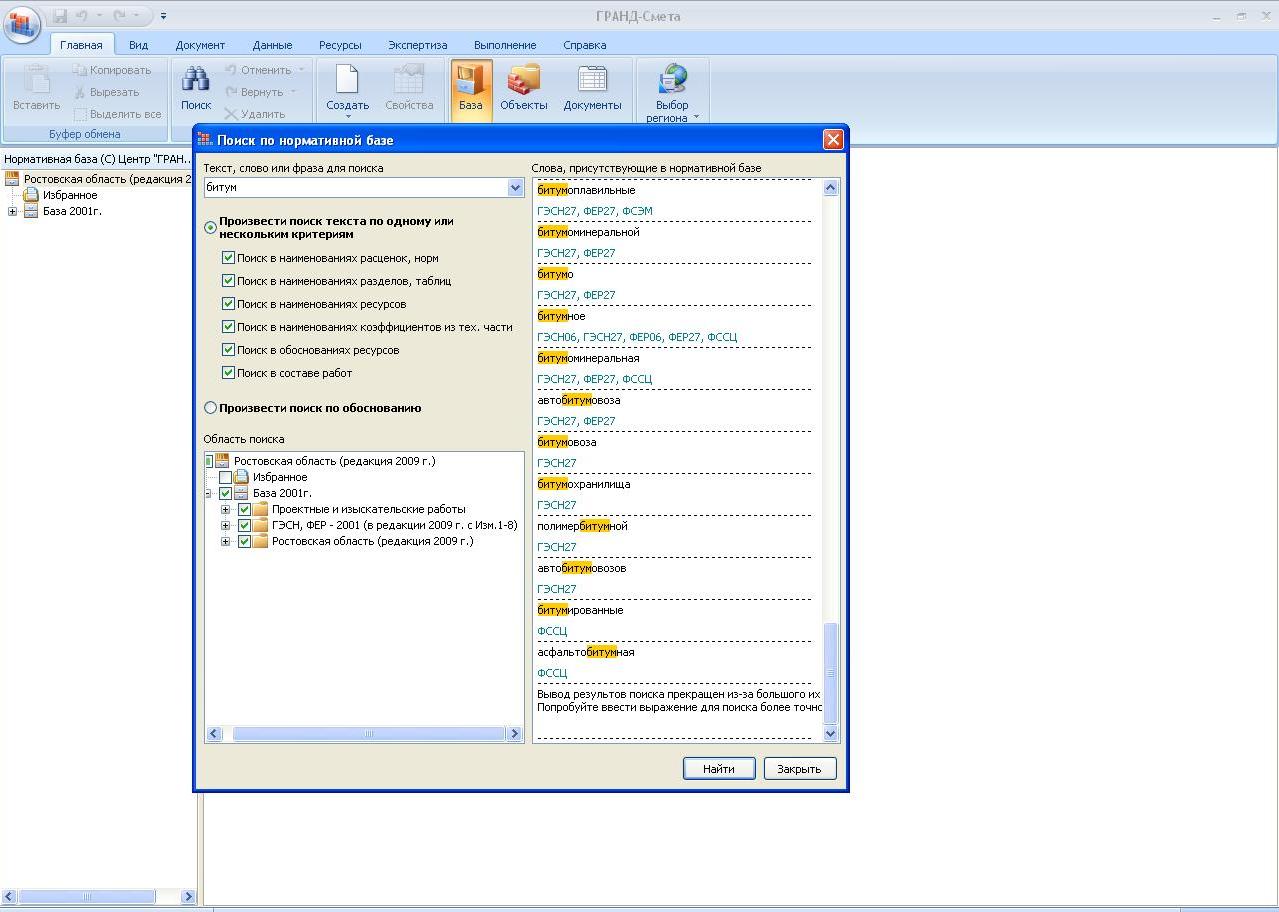
Task: Click the Удалить ribbon command
Action: pyautogui.click(x=255, y=114)
